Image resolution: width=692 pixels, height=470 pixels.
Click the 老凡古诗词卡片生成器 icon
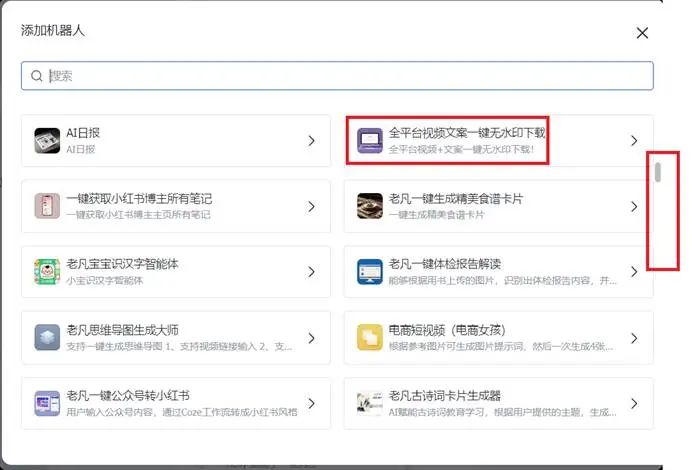coord(369,403)
